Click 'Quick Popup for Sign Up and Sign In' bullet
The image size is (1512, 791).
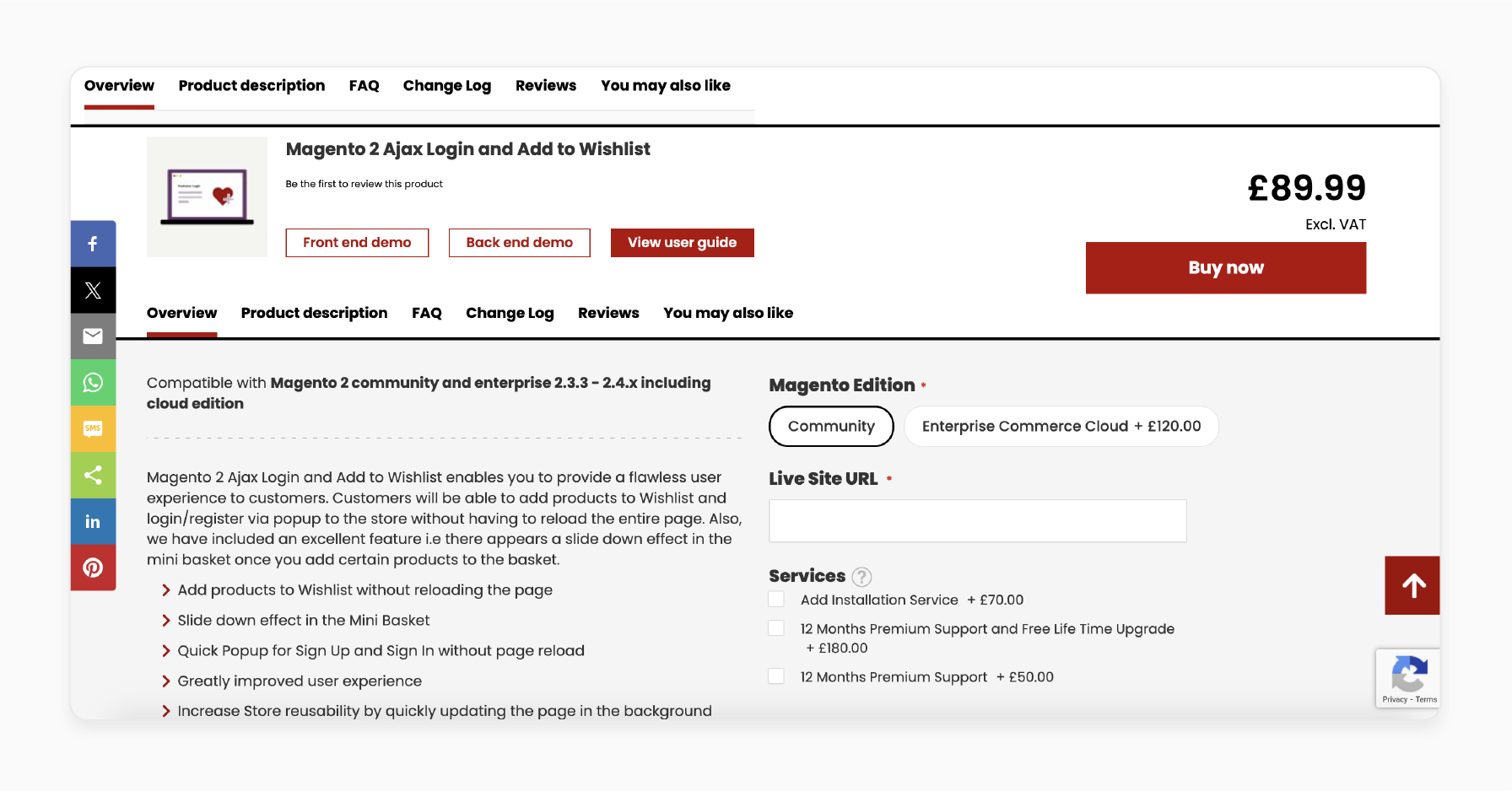coord(381,651)
